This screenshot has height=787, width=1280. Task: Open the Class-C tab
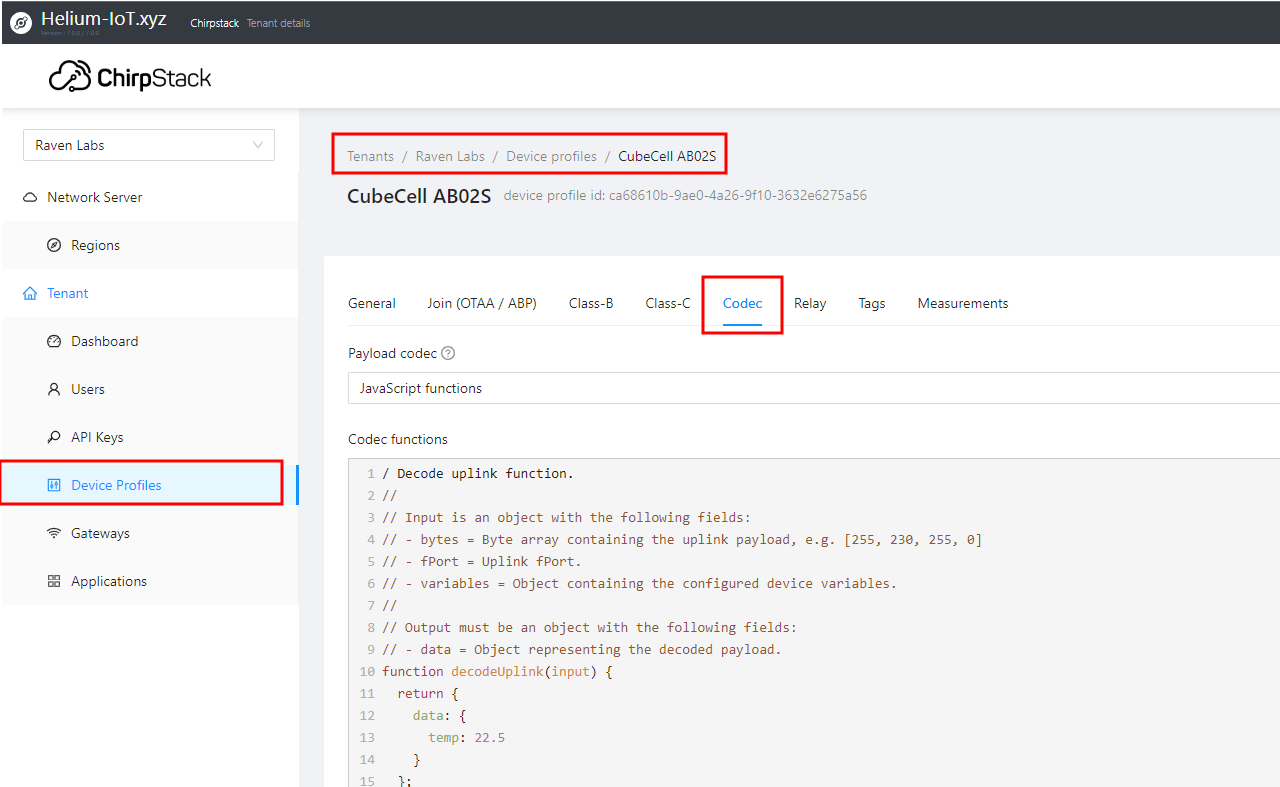pos(667,303)
